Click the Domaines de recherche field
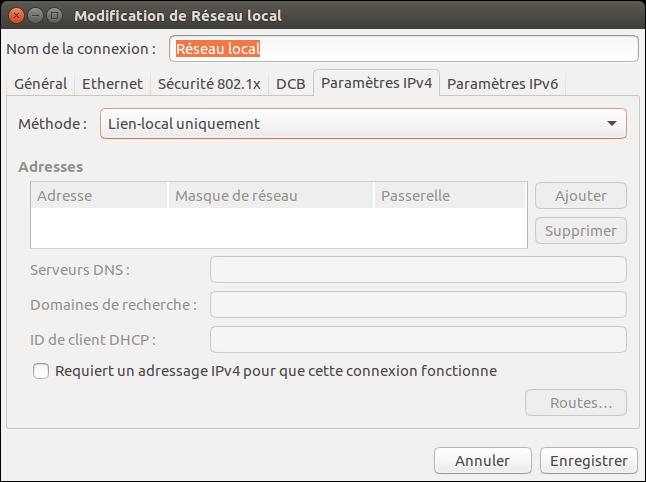Screen dimensions: 646x482 click(x=417, y=305)
